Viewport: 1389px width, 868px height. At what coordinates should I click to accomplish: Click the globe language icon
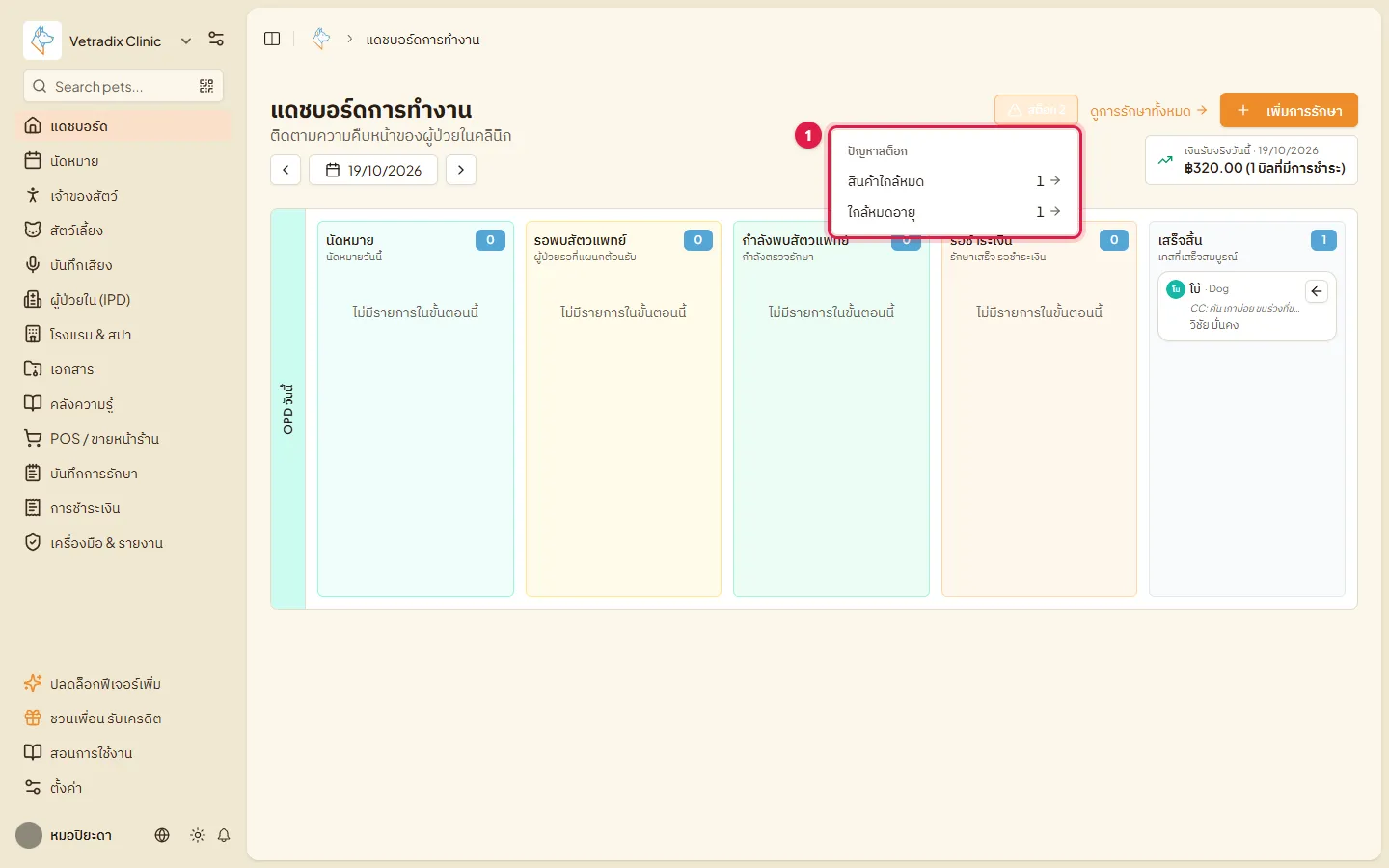click(x=162, y=835)
